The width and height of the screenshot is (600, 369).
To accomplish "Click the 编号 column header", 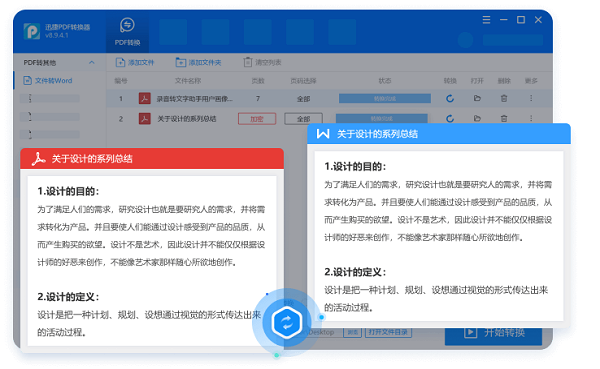I will [121, 81].
